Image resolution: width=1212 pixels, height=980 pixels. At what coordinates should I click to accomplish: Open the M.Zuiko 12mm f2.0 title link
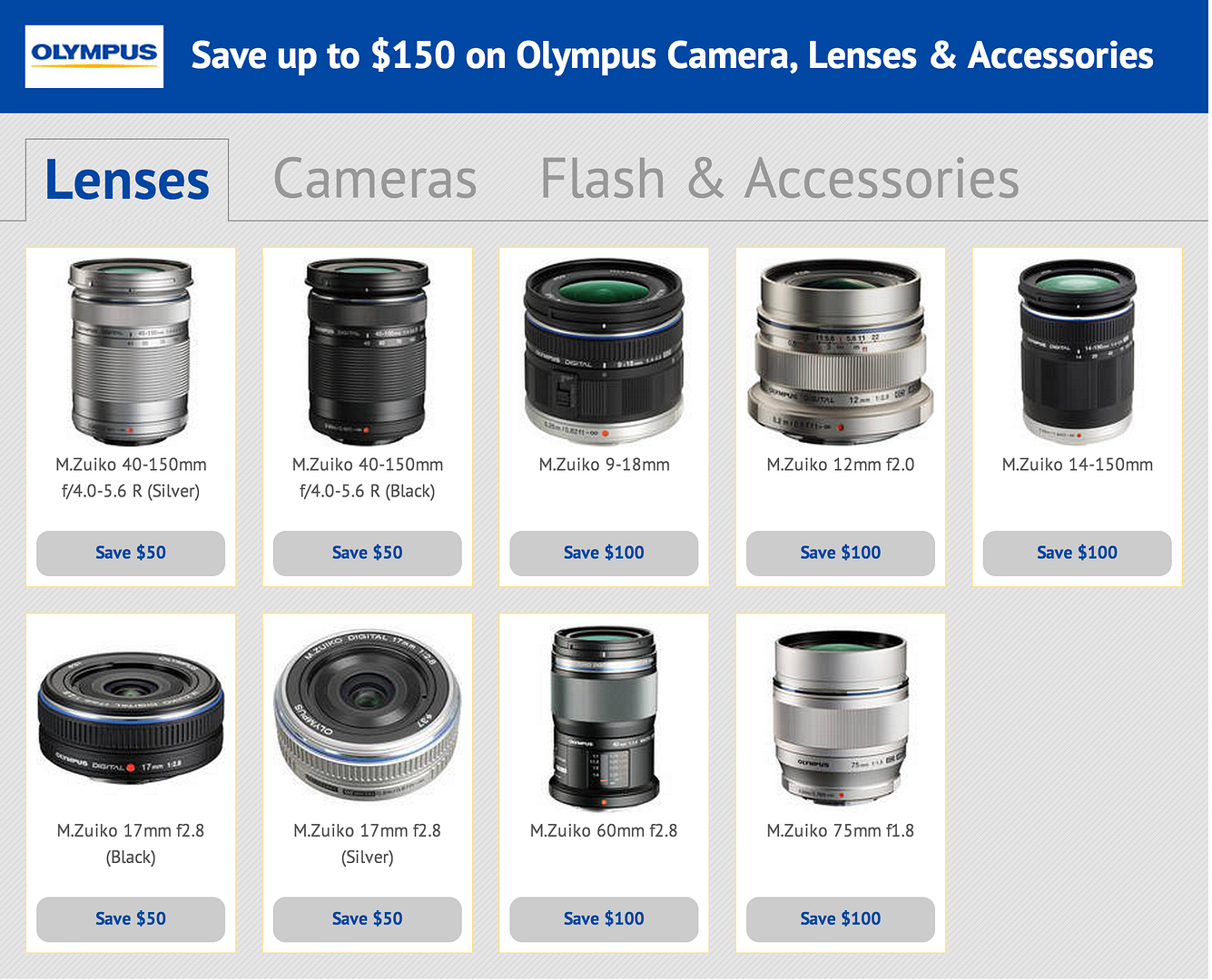(841, 465)
